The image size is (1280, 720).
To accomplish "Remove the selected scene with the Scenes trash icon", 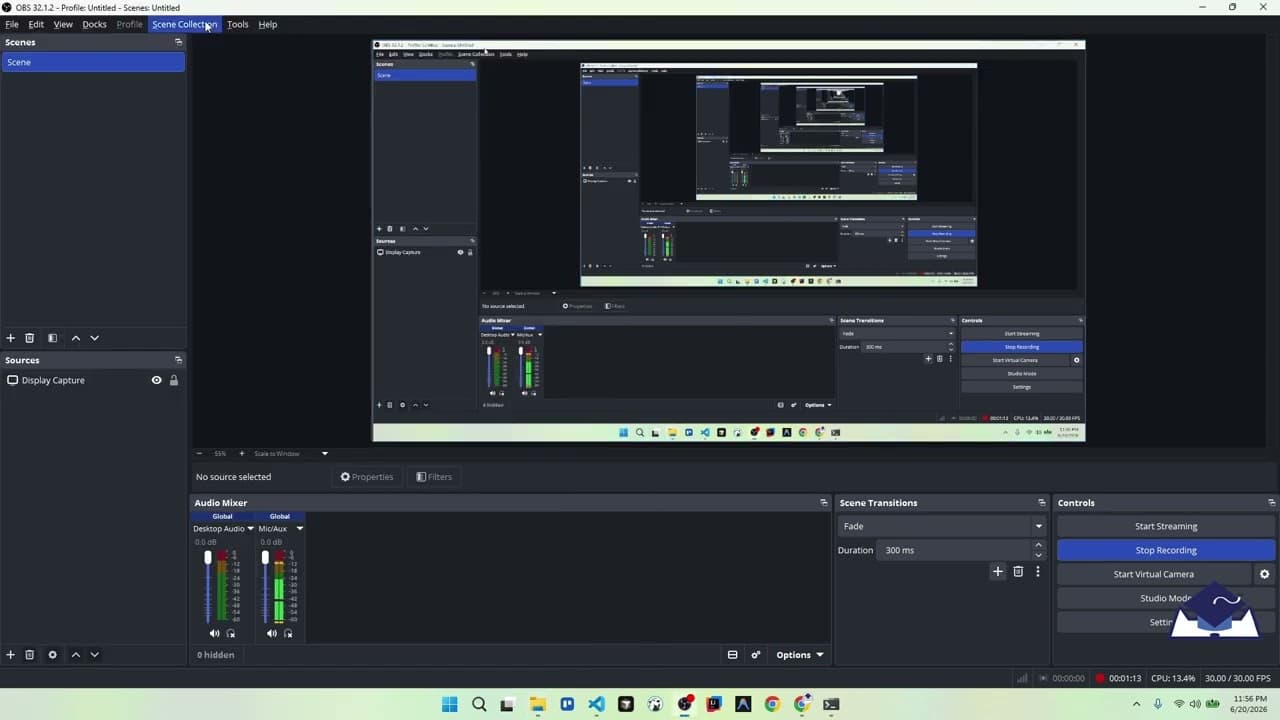I will 30,338.
